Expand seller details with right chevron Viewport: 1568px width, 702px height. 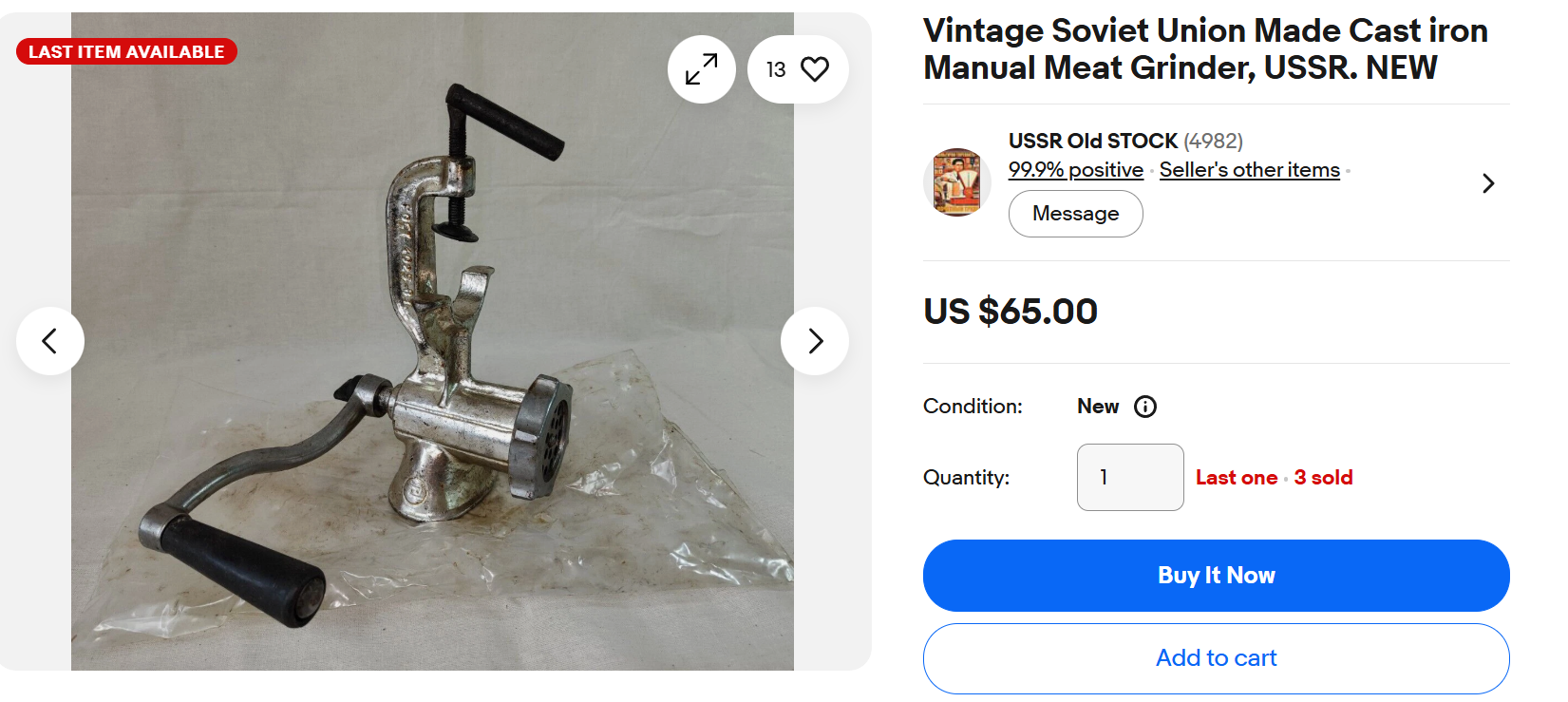click(1488, 183)
